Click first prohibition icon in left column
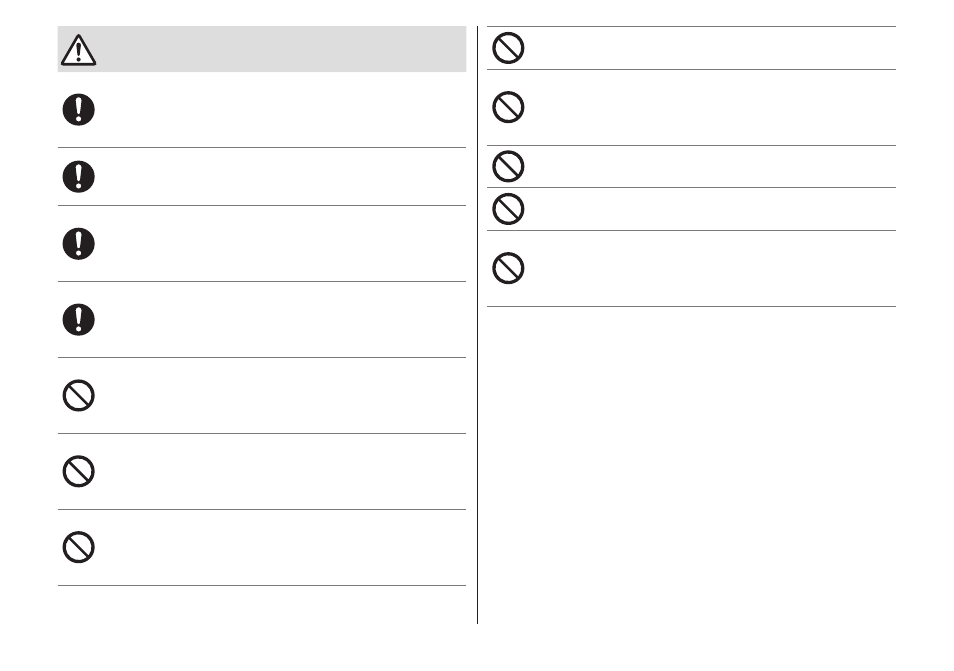Image resolution: width=954 pixels, height=671 pixels. [x=78, y=395]
